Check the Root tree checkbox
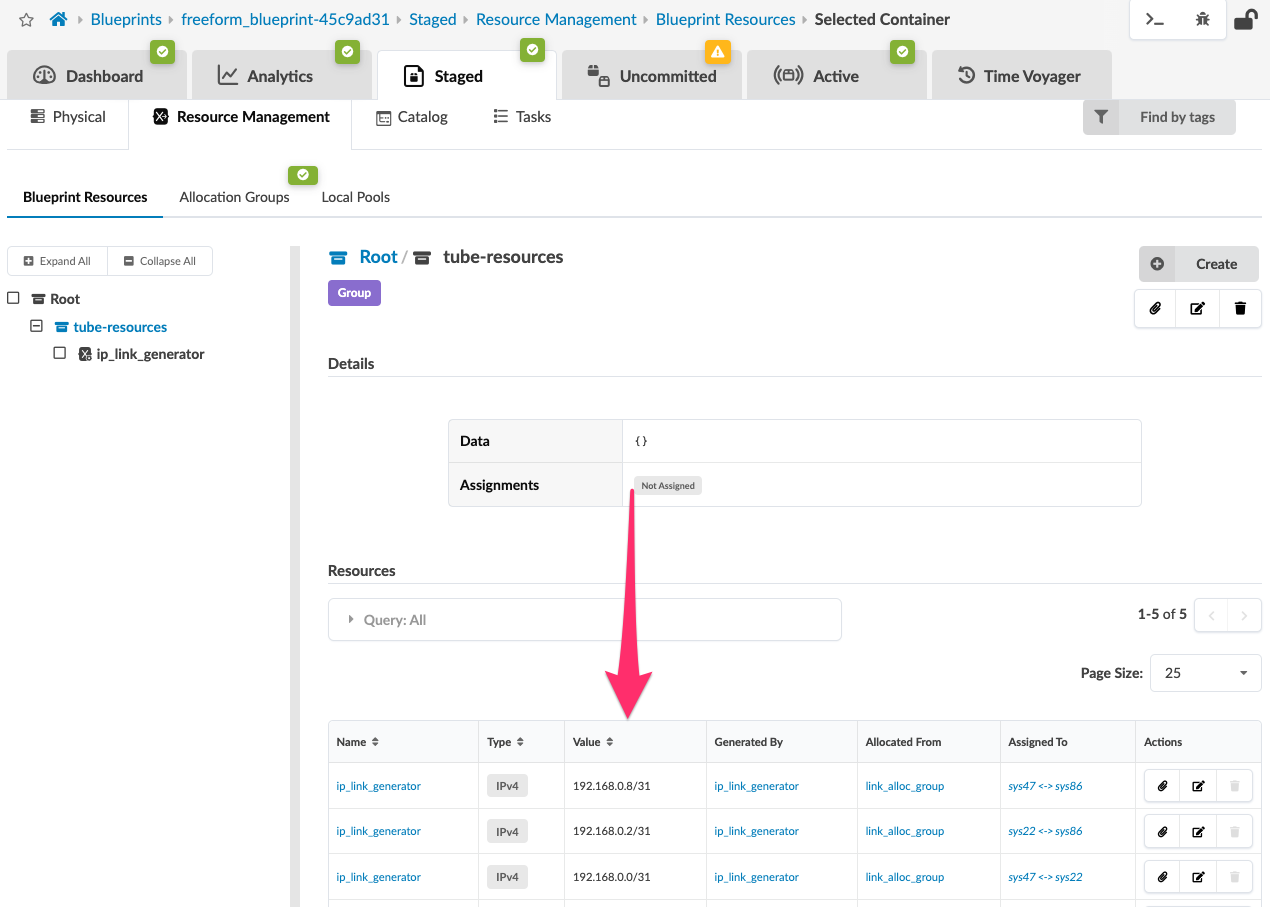The width and height of the screenshot is (1270, 907). point(14,298)
